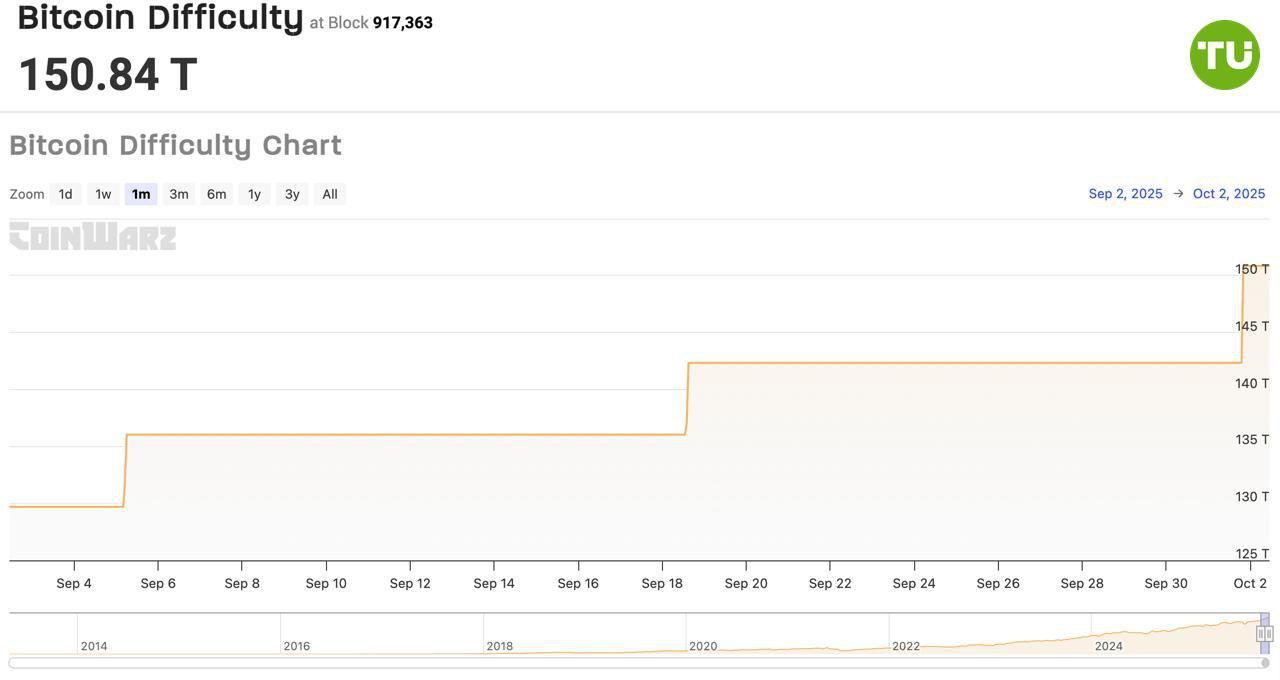The image size is (1280, 680).
Task: Click the CoinWarz watermark logo
Action: pos(93,237)
